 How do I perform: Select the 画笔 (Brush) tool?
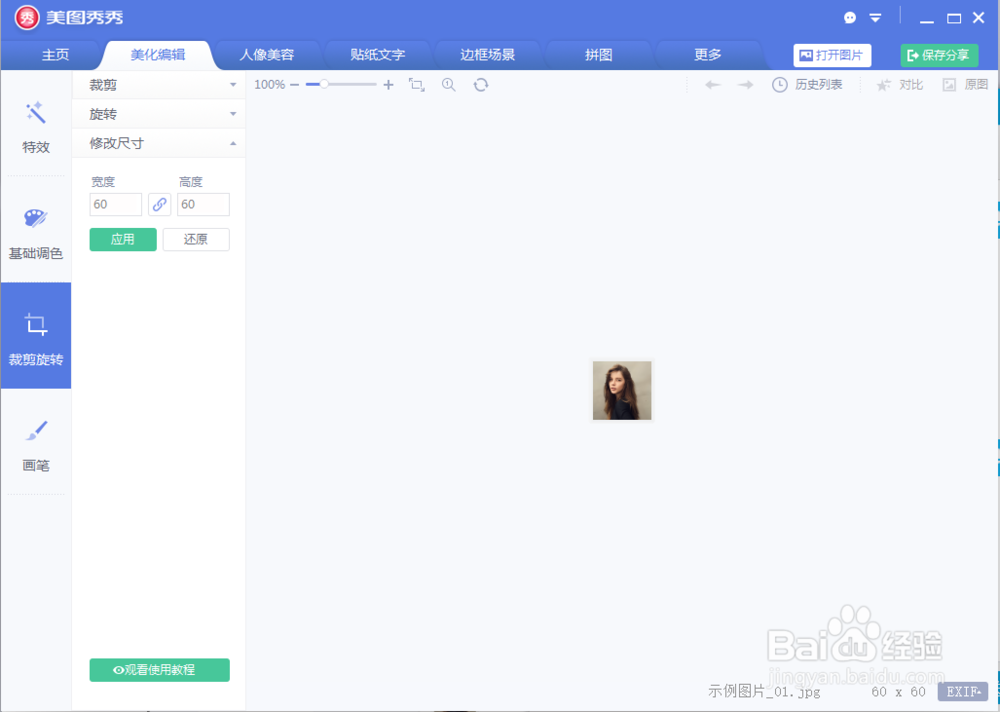(35, 445)
